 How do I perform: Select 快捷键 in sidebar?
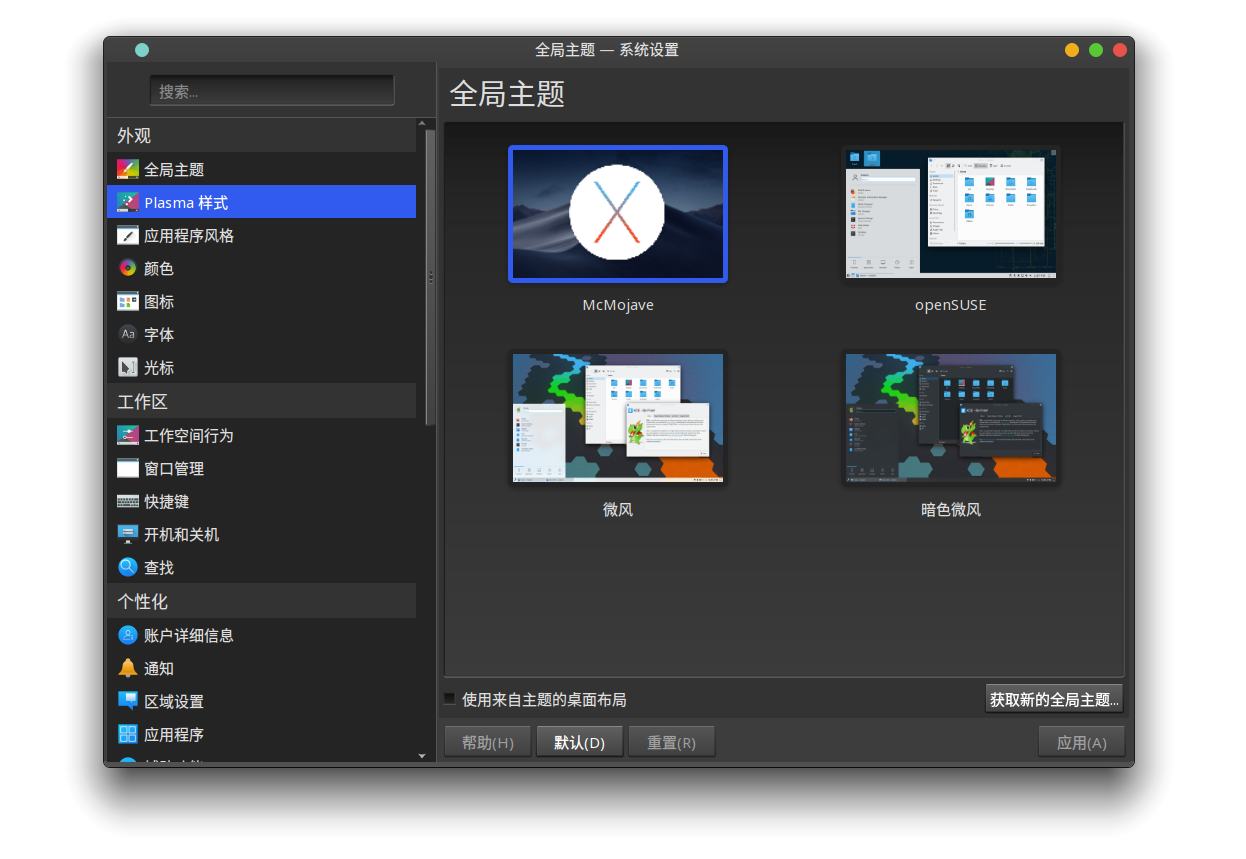[261, 502]
